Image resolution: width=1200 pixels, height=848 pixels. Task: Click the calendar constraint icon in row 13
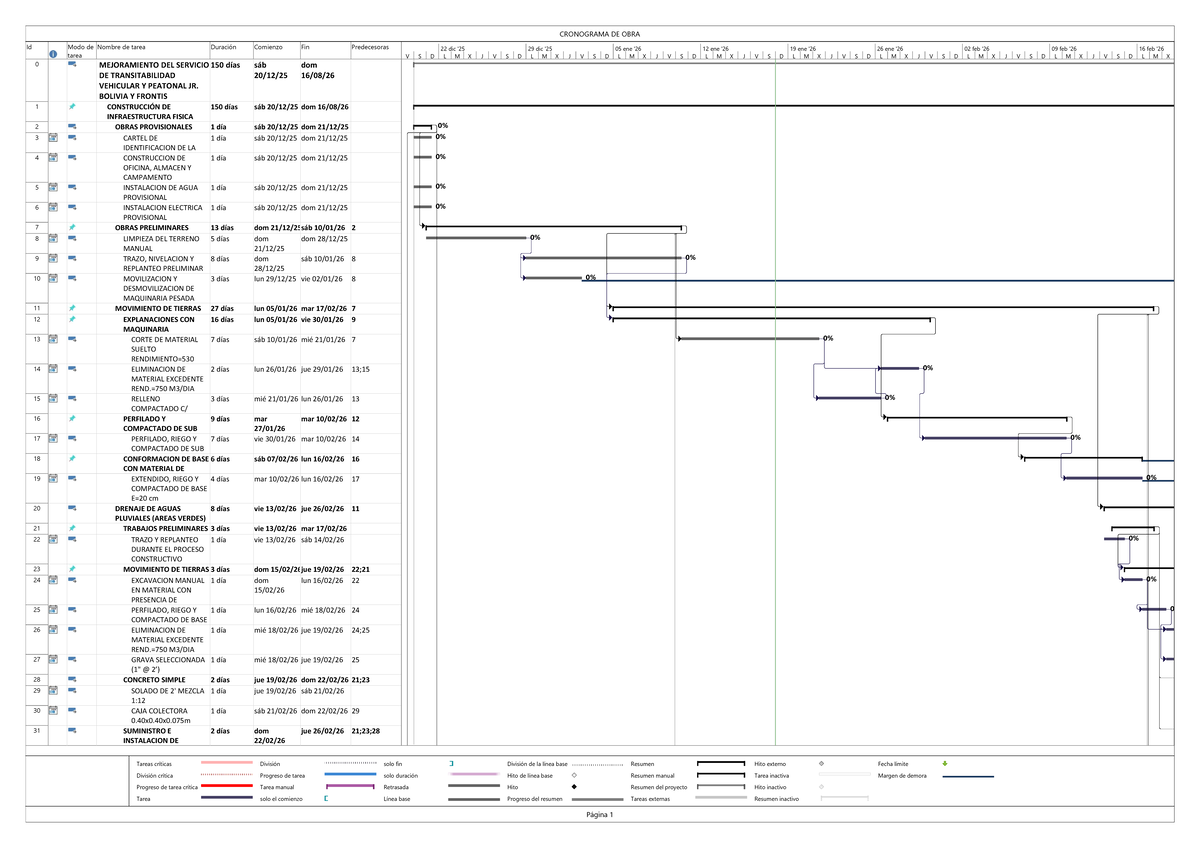[53, 339]
